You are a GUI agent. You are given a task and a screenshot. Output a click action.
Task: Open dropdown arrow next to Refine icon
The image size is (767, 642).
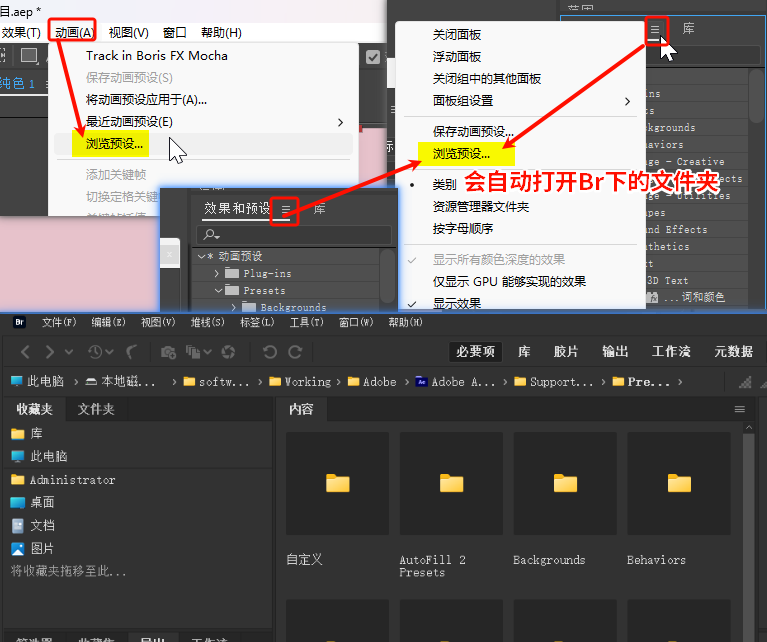point(207,352)
